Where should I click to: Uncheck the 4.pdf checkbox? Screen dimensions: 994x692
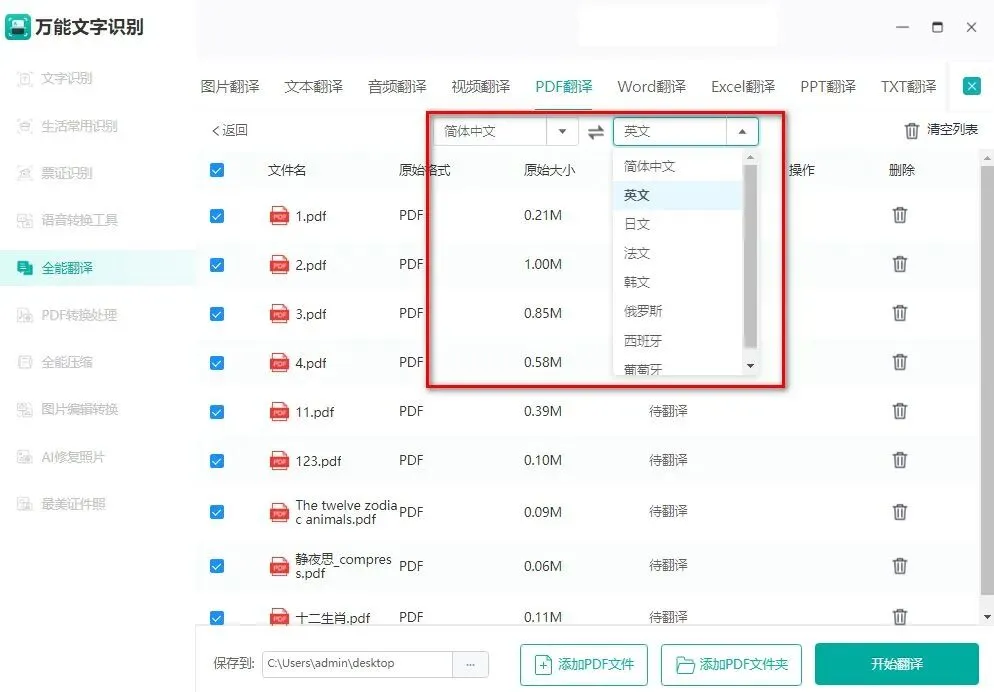pos(217,362)
